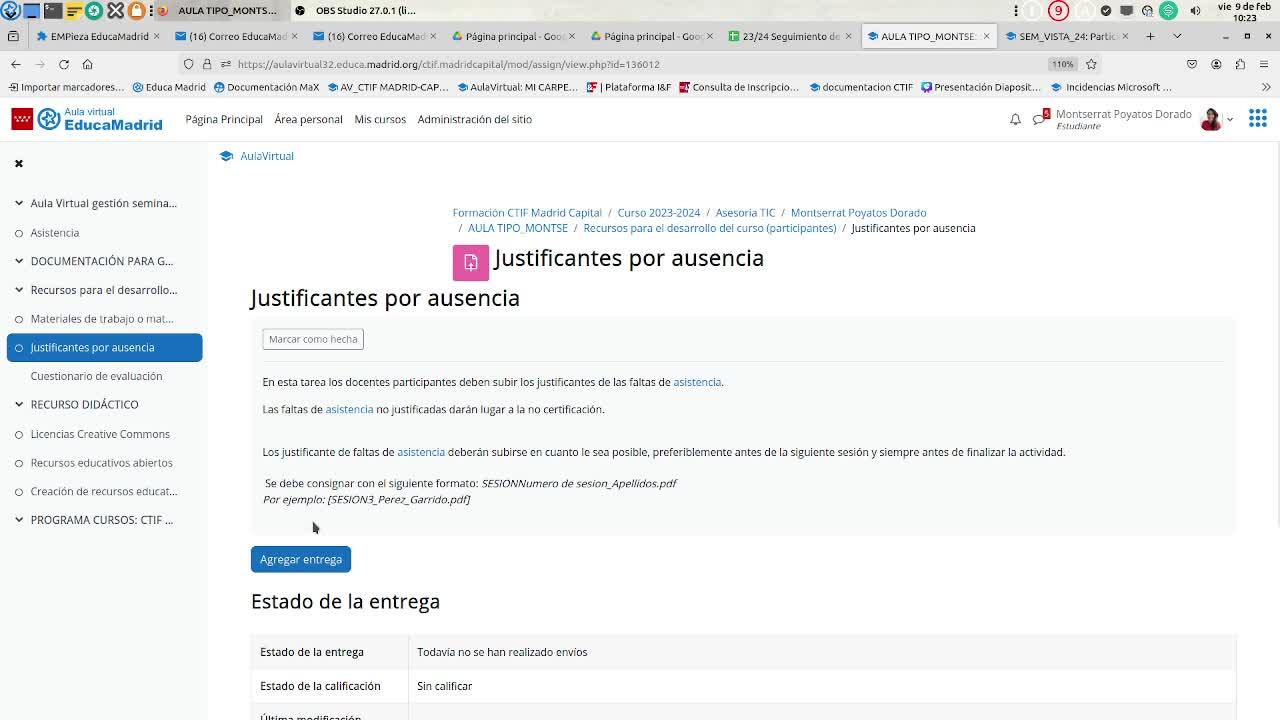
Task: Open Asistencia in the course index
Action: tap(55, 233)
